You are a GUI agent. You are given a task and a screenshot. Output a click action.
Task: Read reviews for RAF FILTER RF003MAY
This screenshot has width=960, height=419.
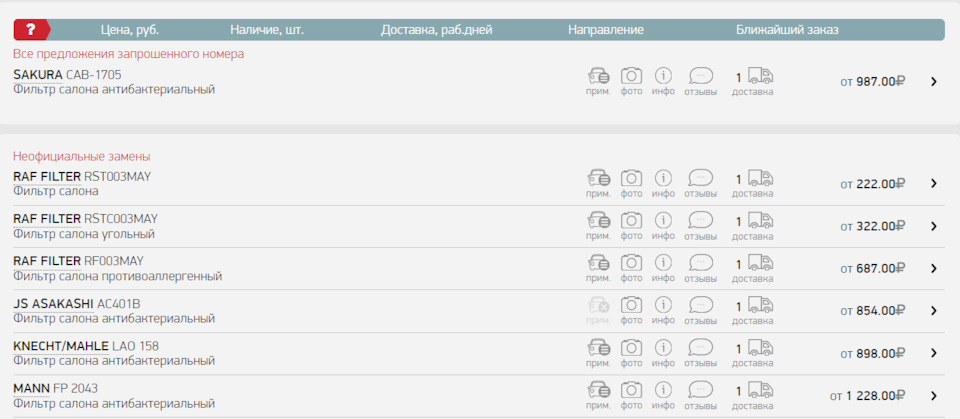pos(700,263)
